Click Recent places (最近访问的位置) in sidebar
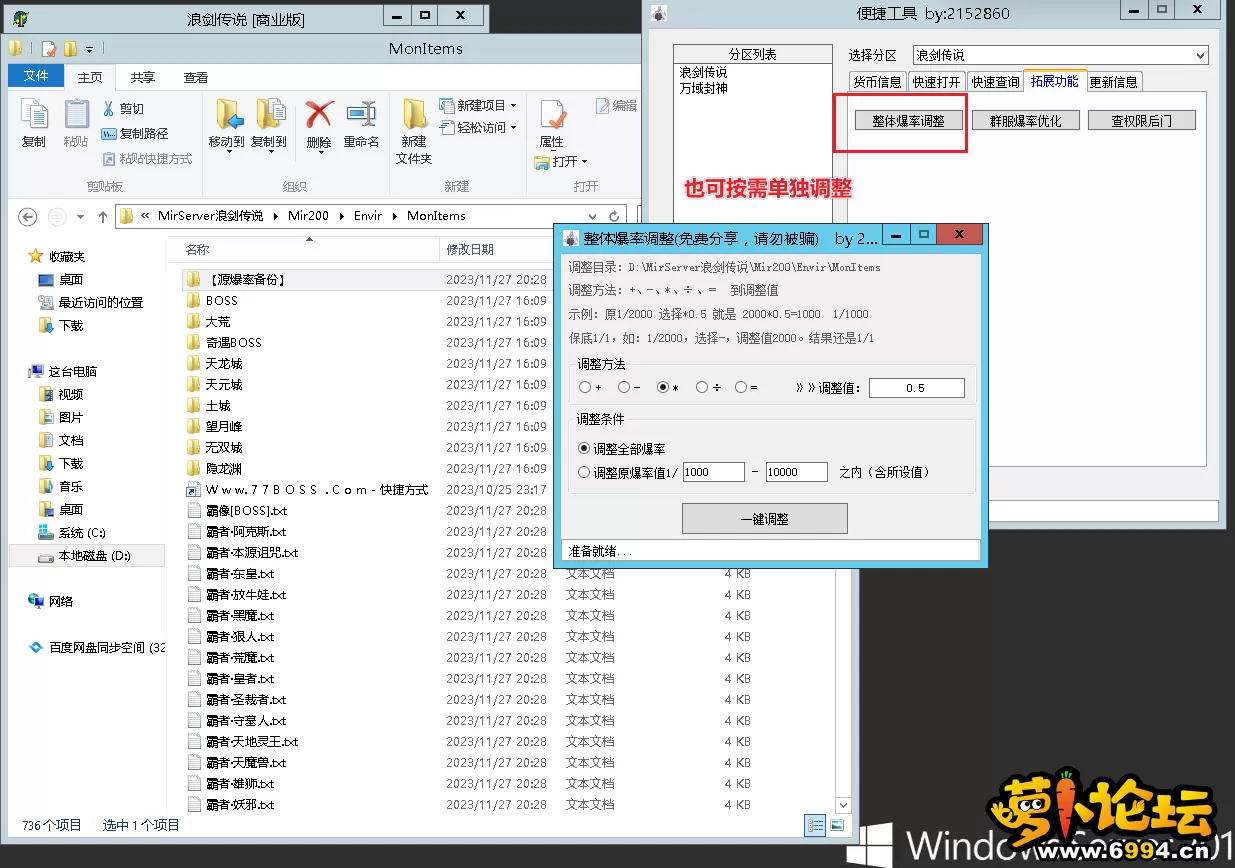Screen dimensions: 1235x868 click(91, 302)
